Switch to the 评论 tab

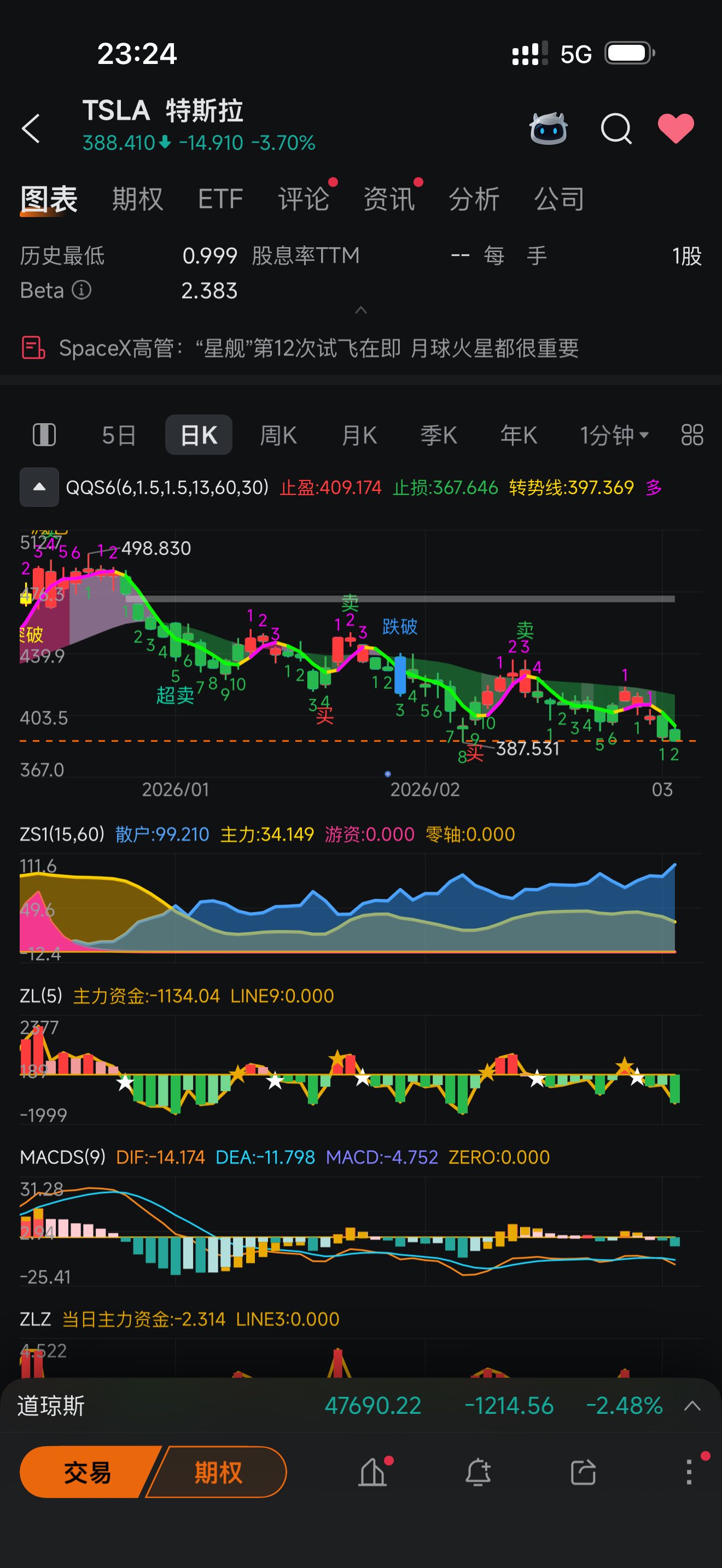pyautogui.click(x=303, y=199)
